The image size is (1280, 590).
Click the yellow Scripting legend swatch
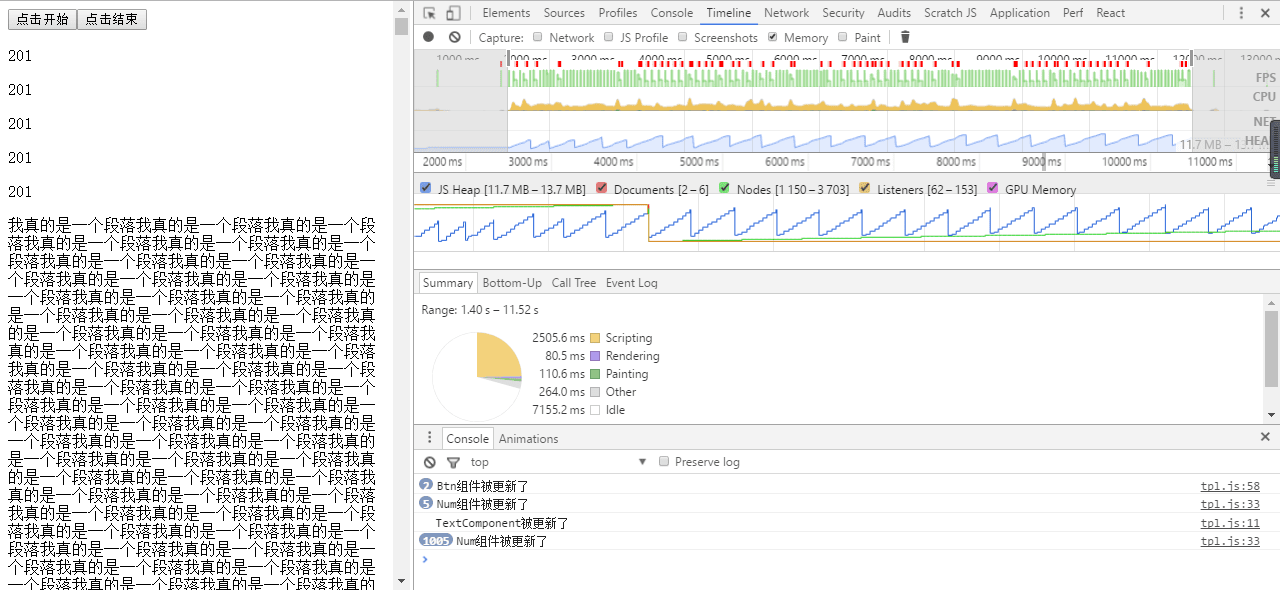click(x=594, y=338)
